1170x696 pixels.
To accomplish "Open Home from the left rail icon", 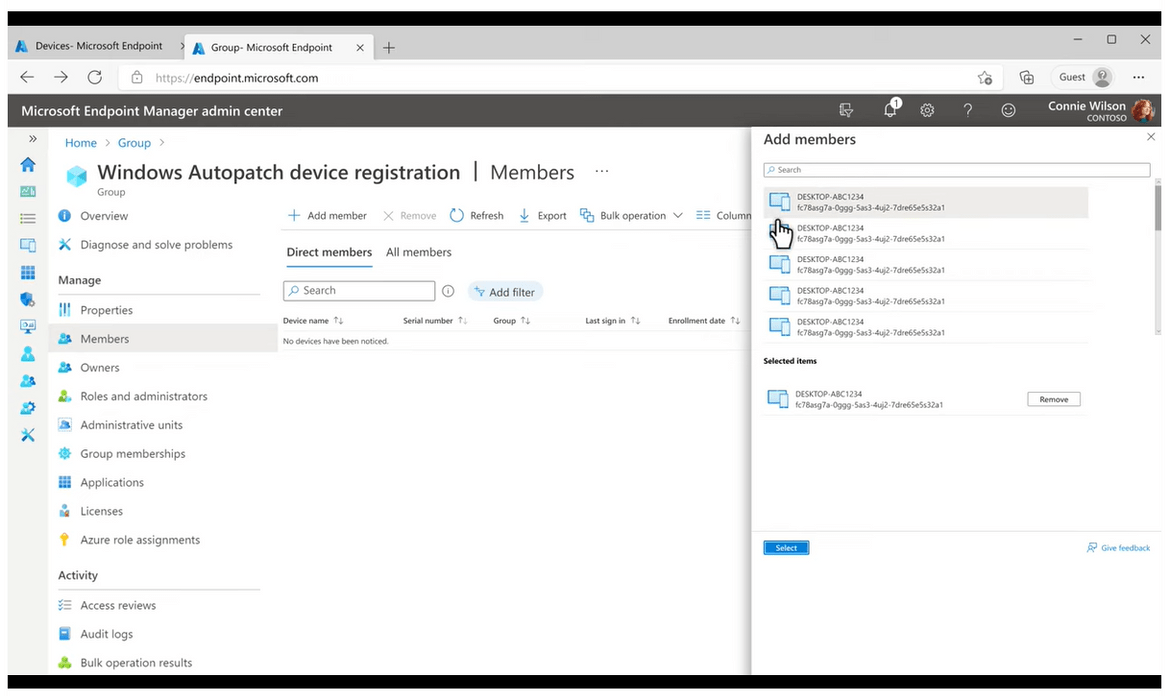I will click(28, 164).
